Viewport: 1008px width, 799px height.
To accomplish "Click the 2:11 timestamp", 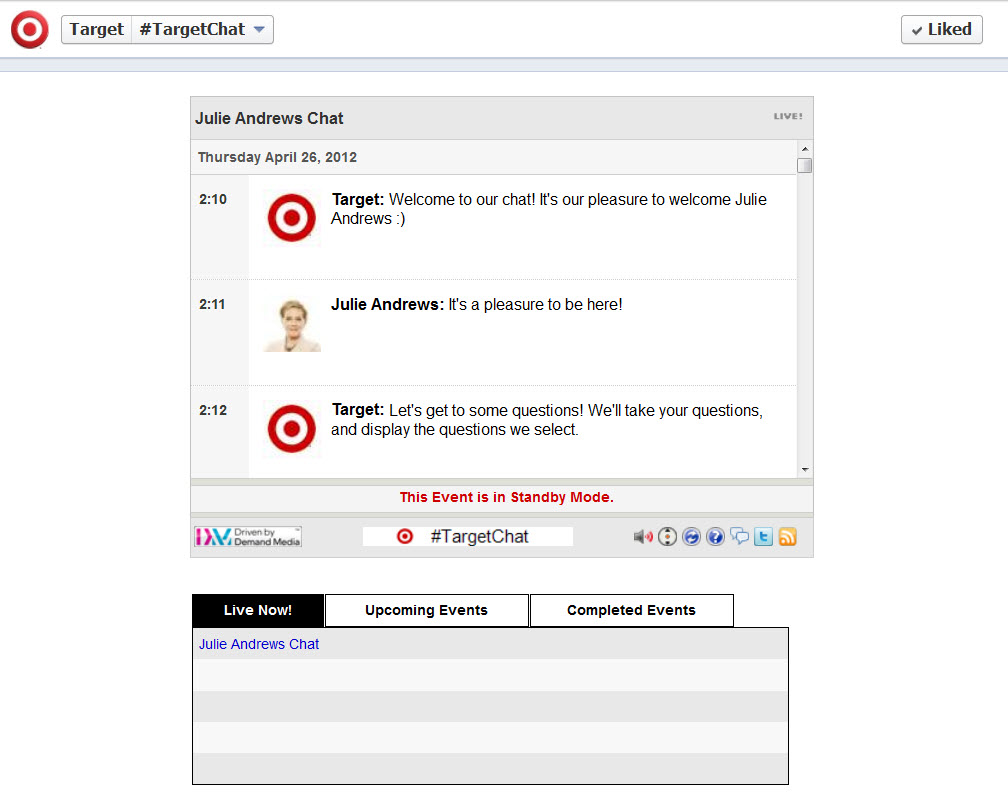I will pos(212,305).
